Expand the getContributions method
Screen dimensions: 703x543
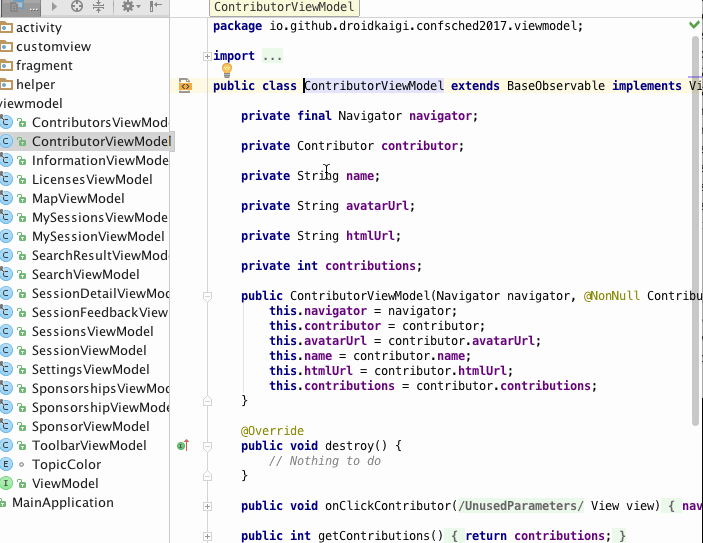(x=207, y=536)
